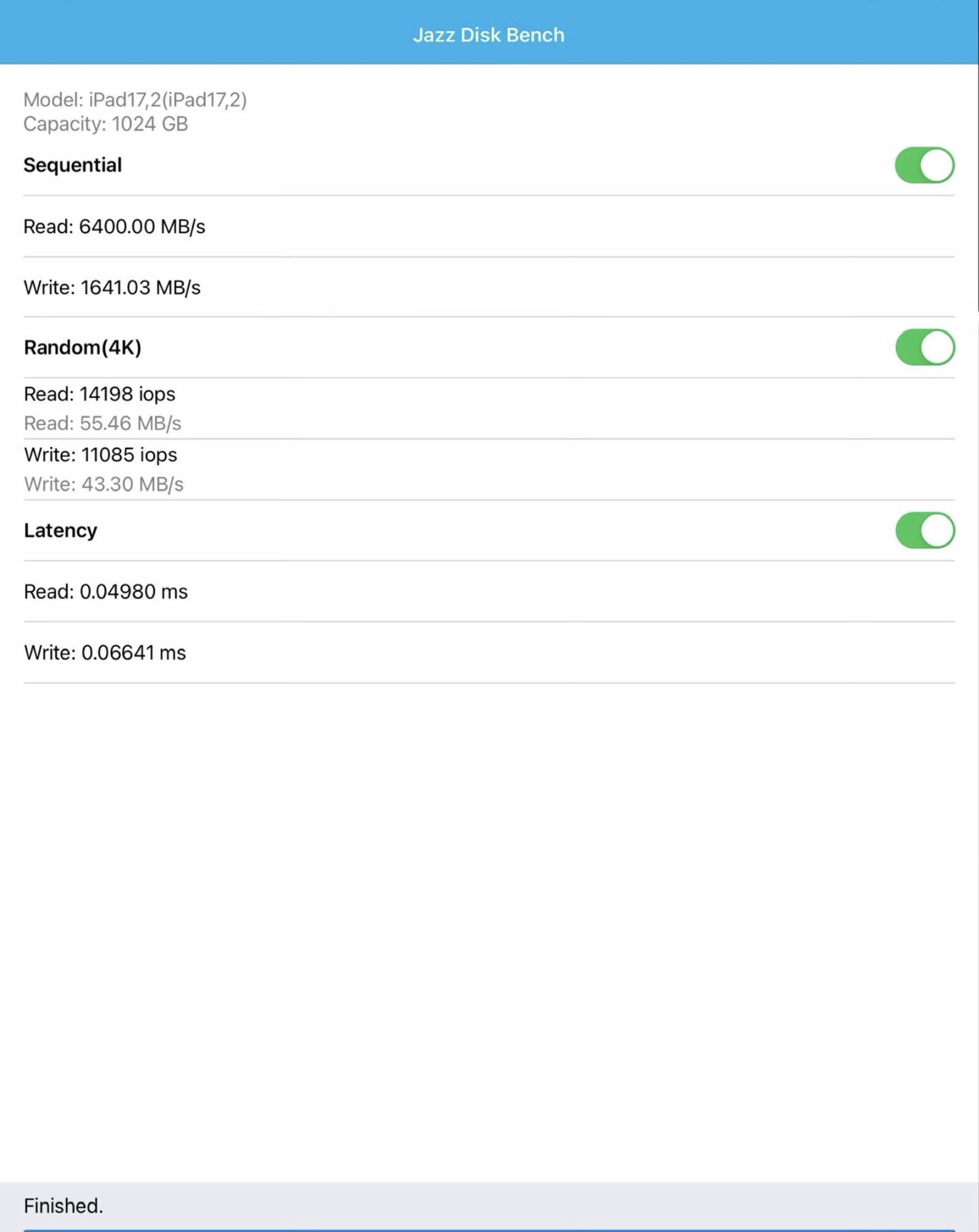Click the Finished status message

[x=63, y=1206]
